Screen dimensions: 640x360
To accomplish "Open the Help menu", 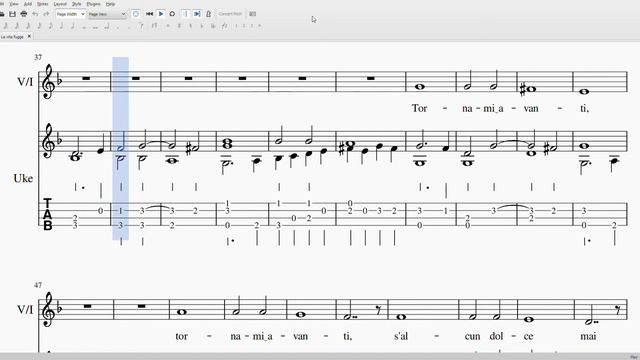I will [x=110, y=4].
